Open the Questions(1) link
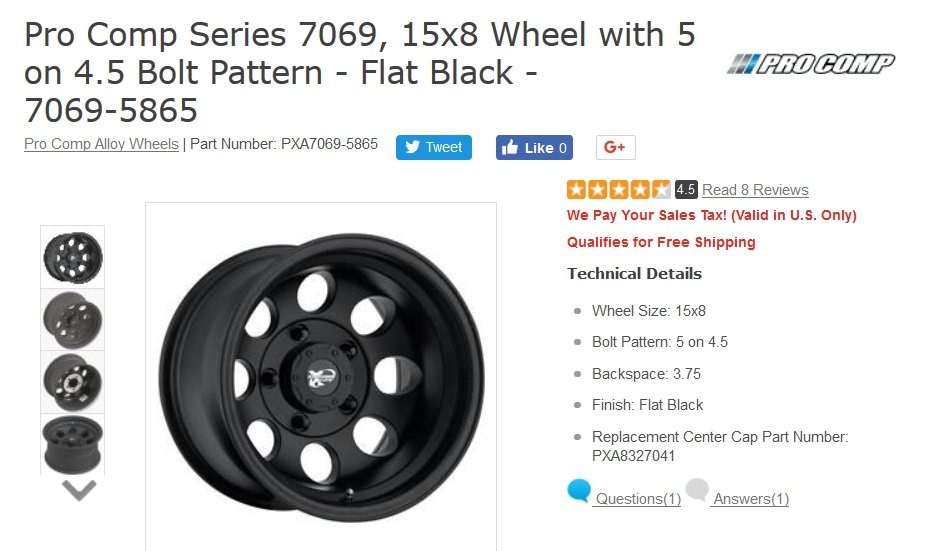This screenshot has width=927, height=551. pos(638,499)
